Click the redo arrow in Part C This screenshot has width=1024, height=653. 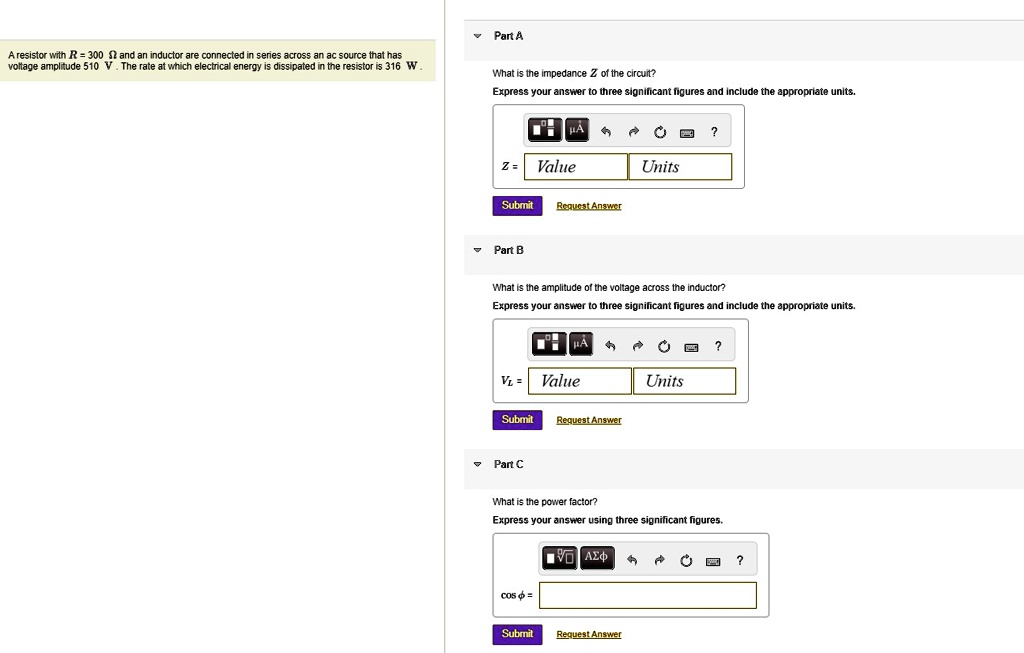click(x=658, y=560)
